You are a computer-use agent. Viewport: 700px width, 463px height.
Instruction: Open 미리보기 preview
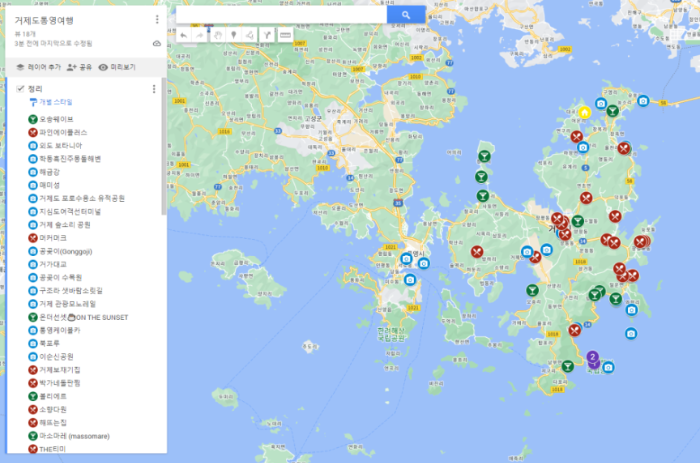[x=117, y=67]
